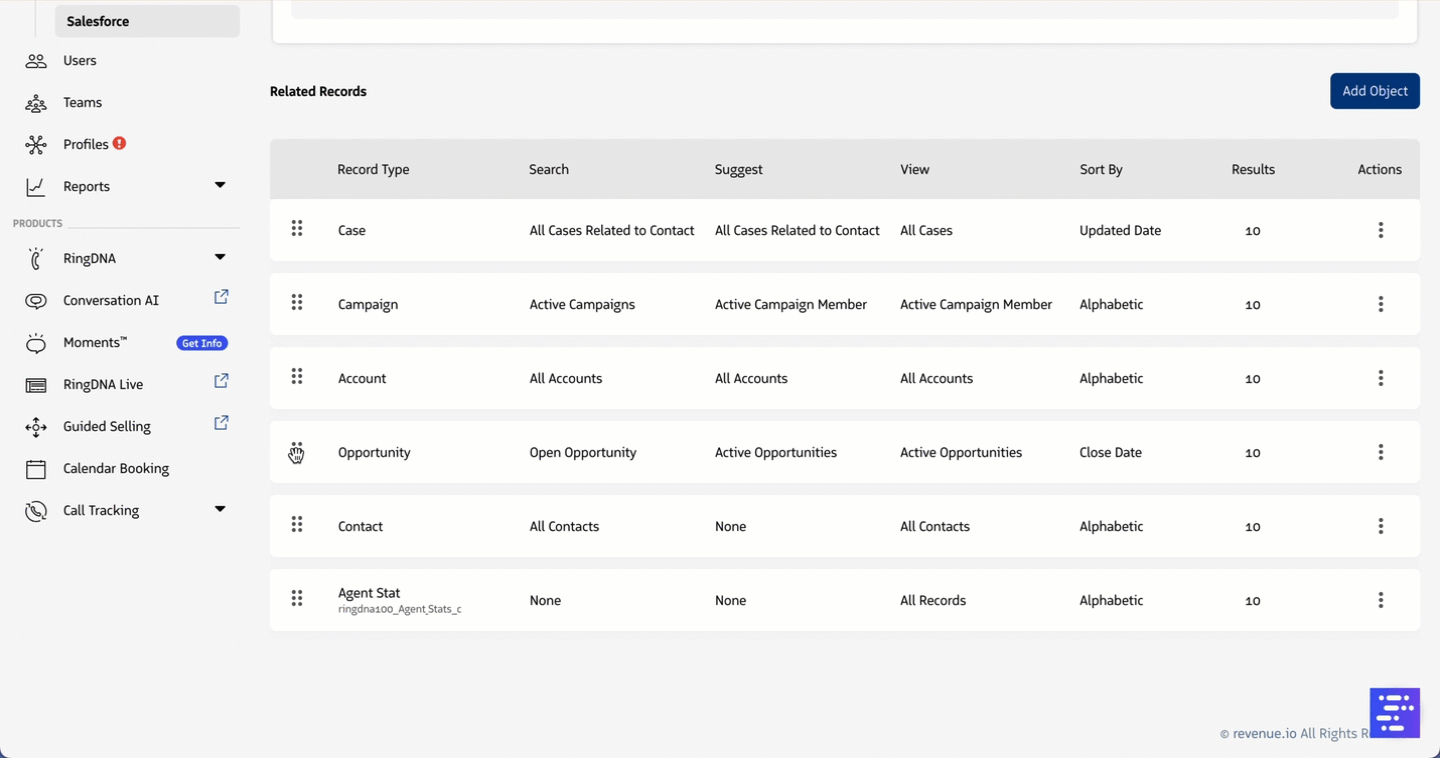Click the Reports chart icon
Screen dimensions: 1440x758
pos(36,186)
